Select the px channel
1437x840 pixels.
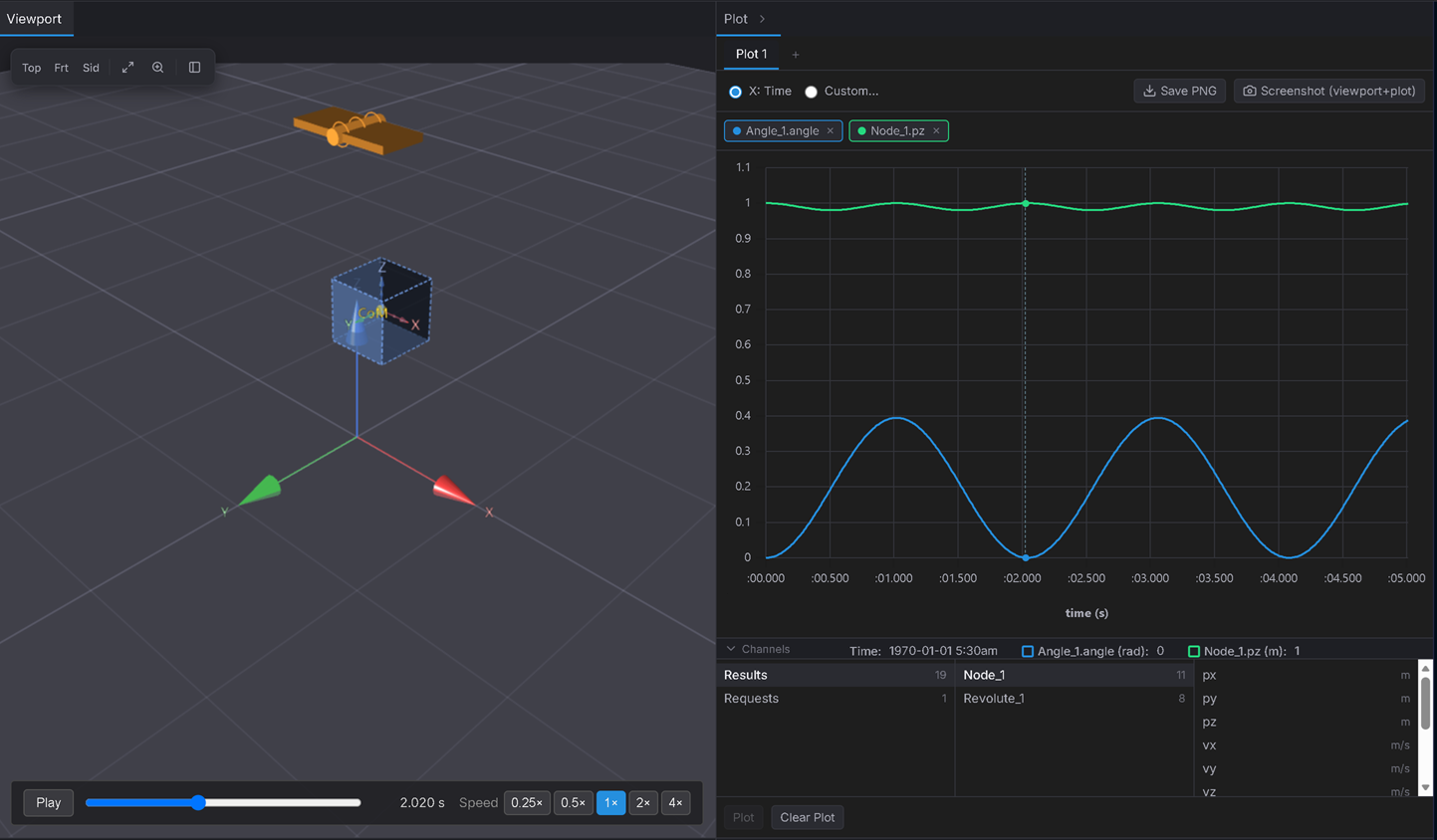click(x=1306, y=675)
